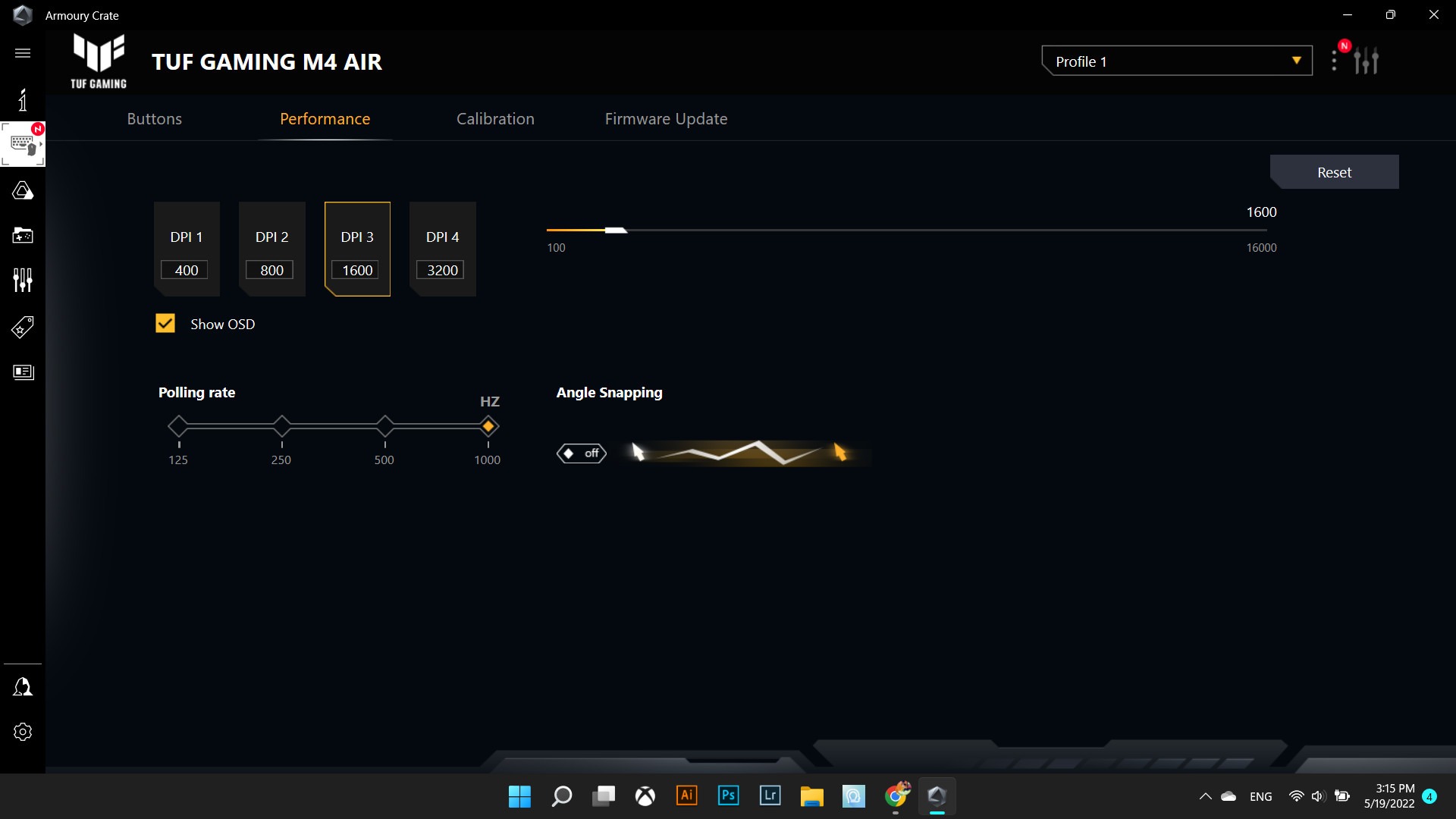Viewport: 1456px width, 819px height.
Task: Launch Photoshop from taskbar
Action: pos(728,795)
